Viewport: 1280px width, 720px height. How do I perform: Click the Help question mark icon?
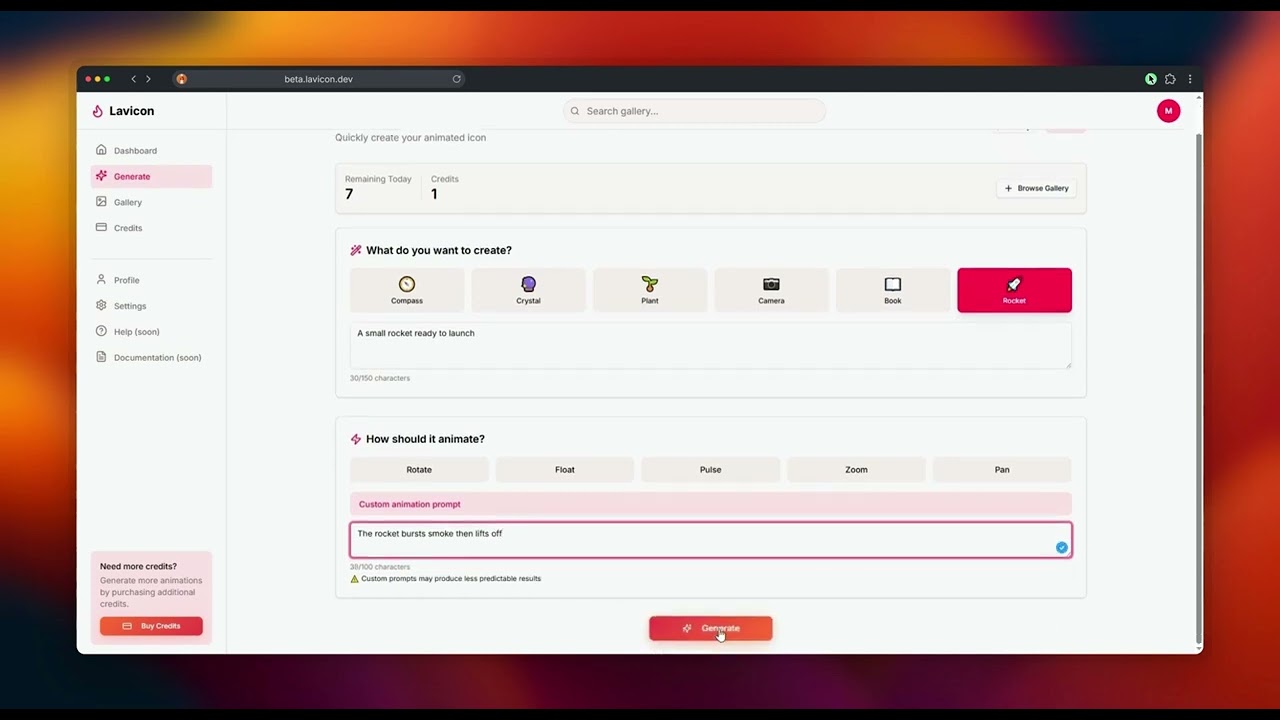101,331
